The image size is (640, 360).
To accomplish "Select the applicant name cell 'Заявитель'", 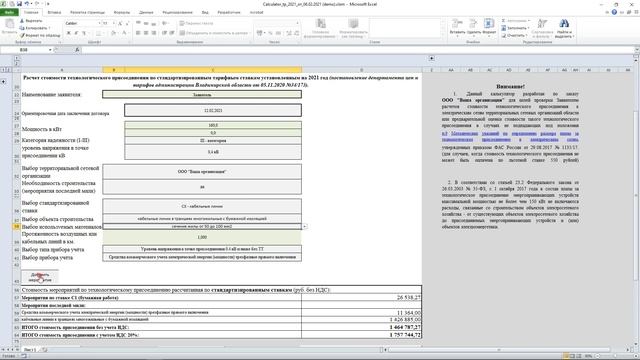I will pyautogui.click(x=202, y=94).
